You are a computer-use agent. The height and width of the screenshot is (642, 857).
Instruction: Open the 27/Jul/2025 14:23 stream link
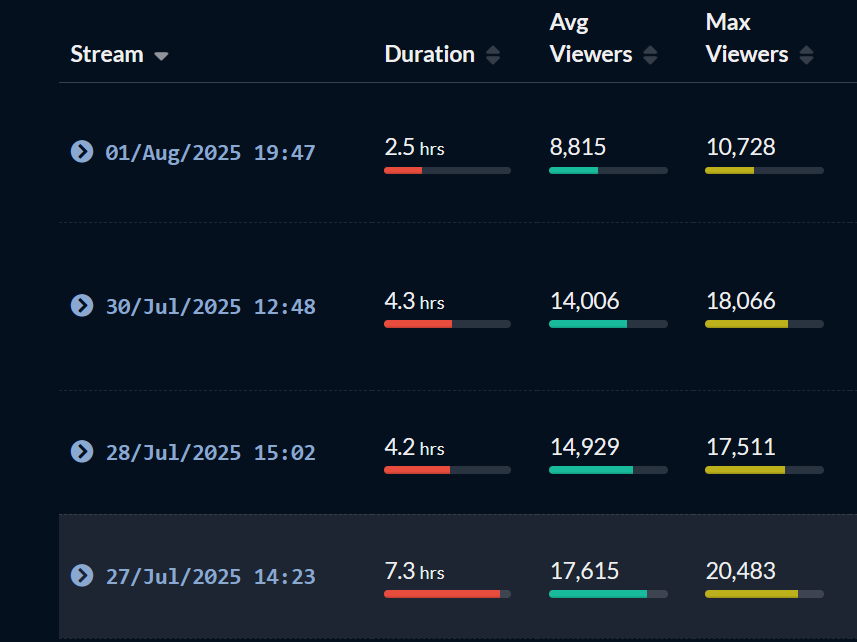pyautogui.click(x=210, y=576)
